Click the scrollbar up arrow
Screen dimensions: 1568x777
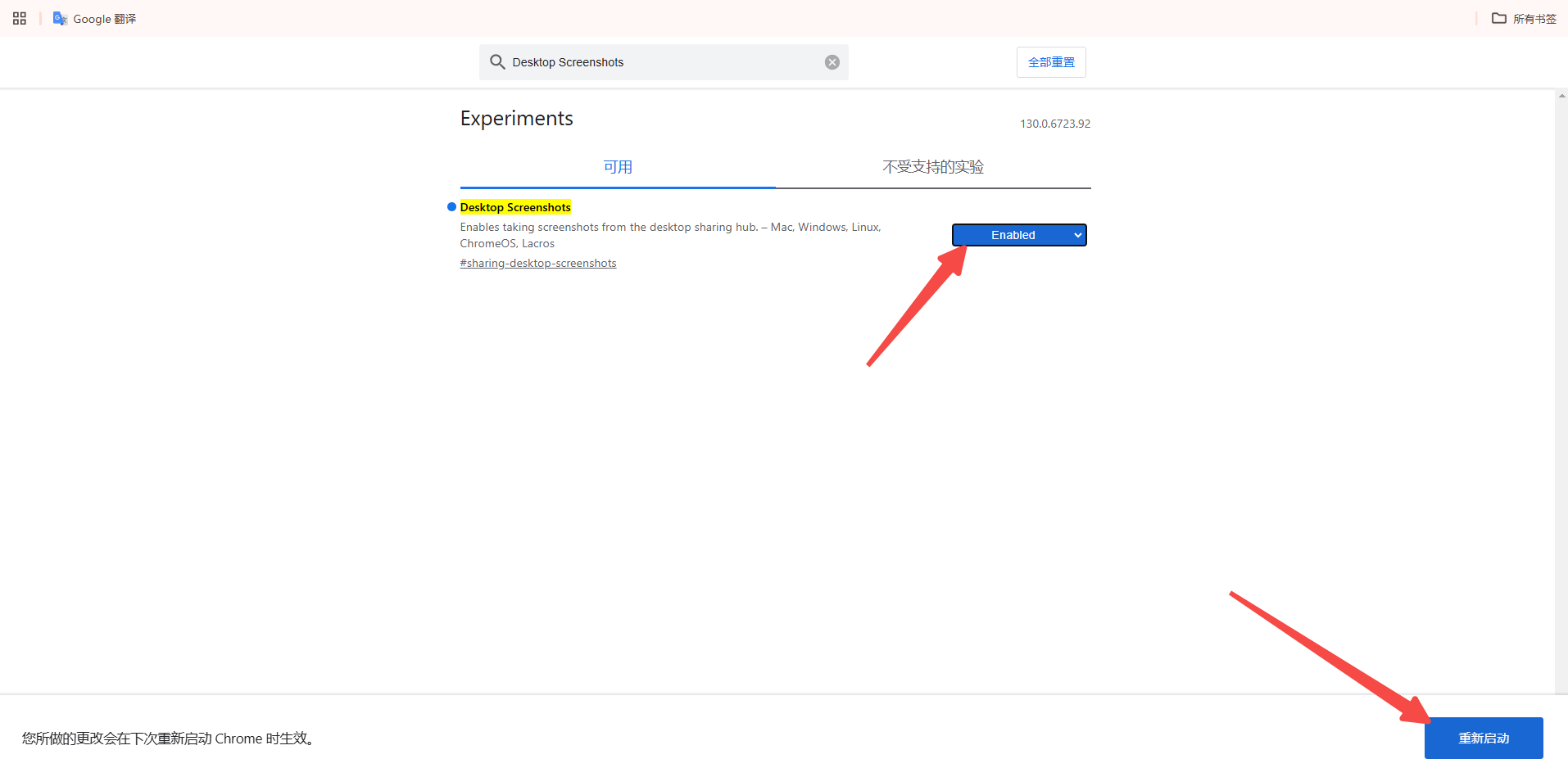(x=1561, y=96)
